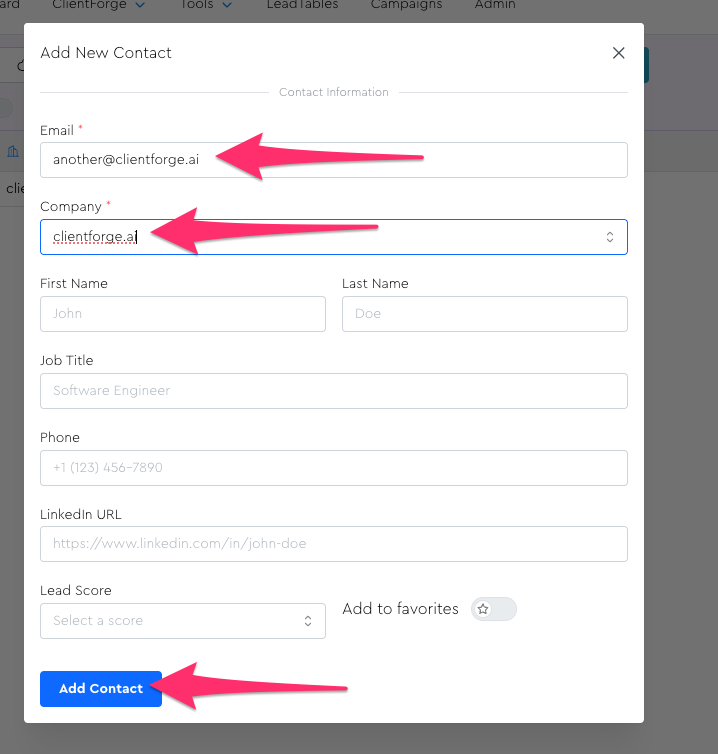Go to the Campaigns menu item
The image size is (718, 754).
tap(406, 5)
